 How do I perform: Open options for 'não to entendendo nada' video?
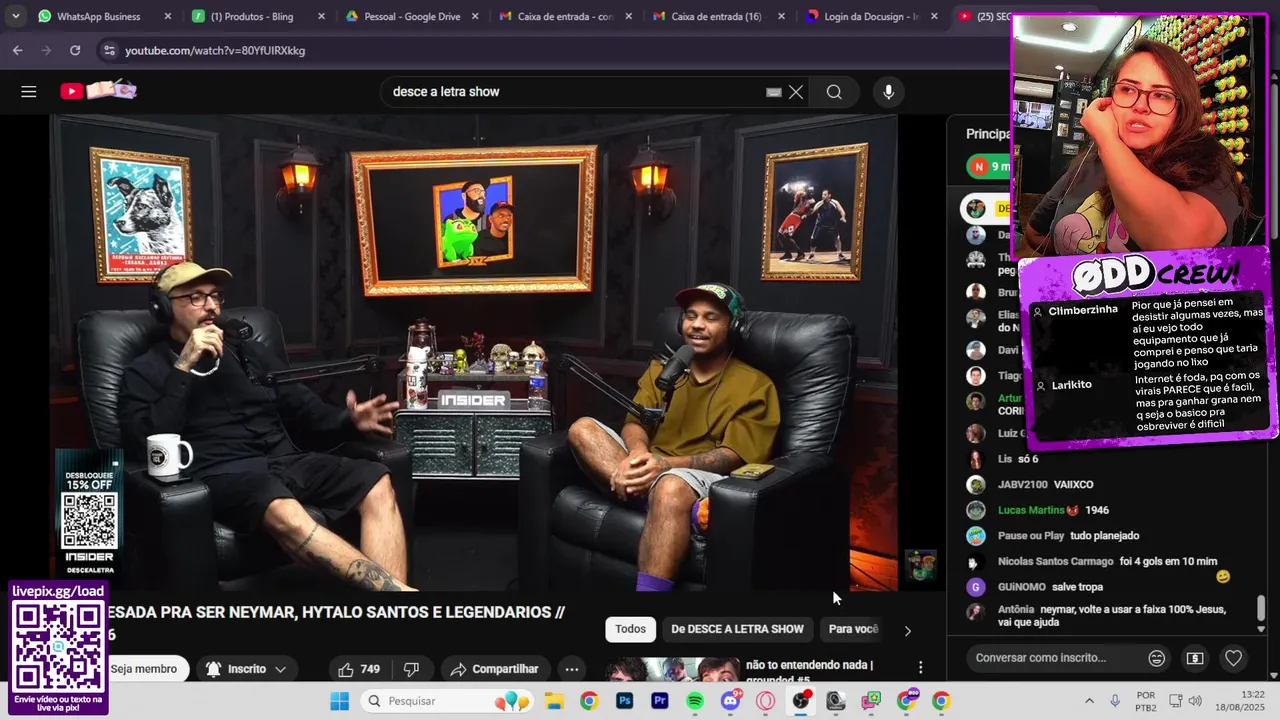point(920,667)
